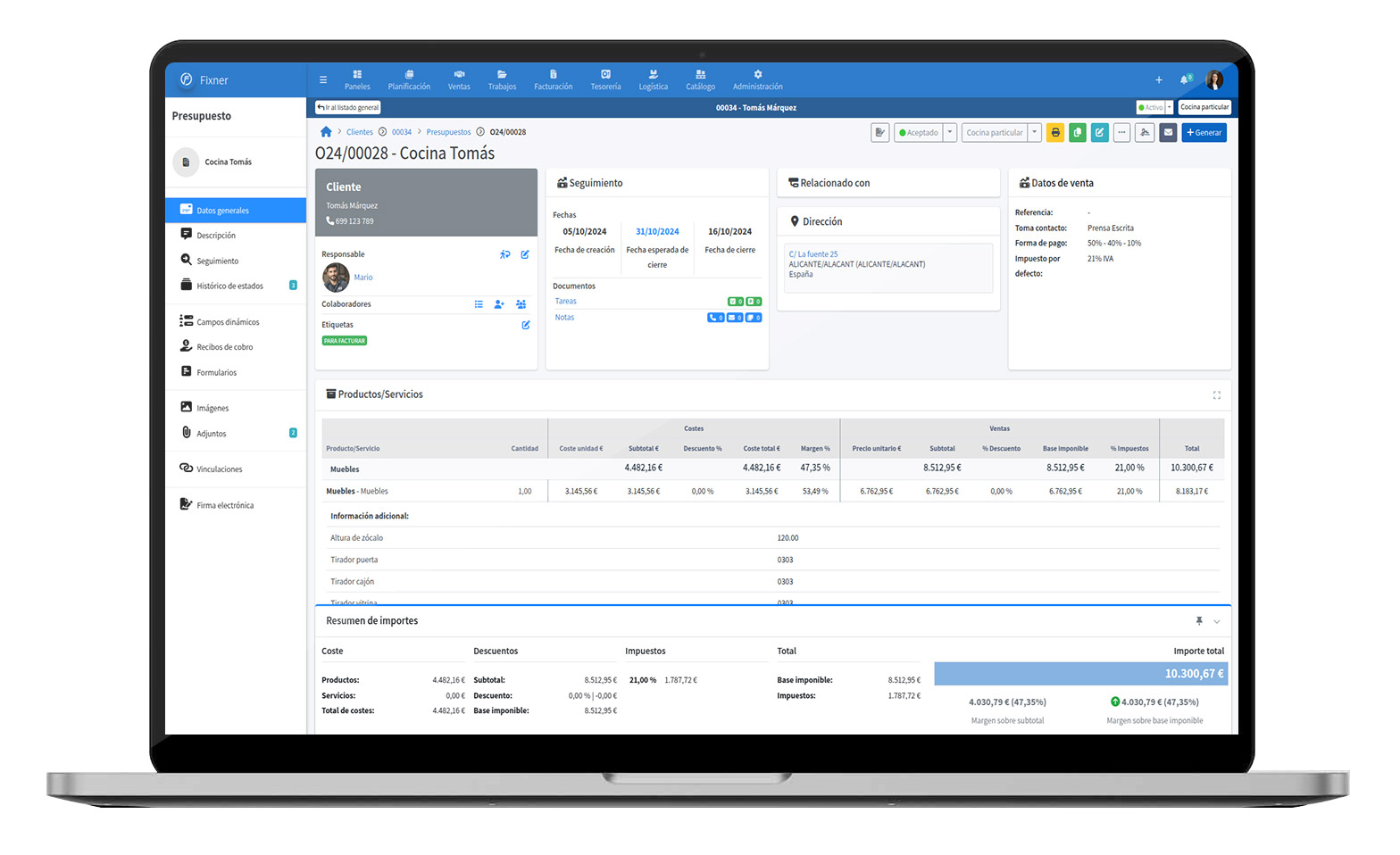This screenshot has height=855, width=1400.
Task: Edit the Etiquetas tags
Action: click(526, 325)
